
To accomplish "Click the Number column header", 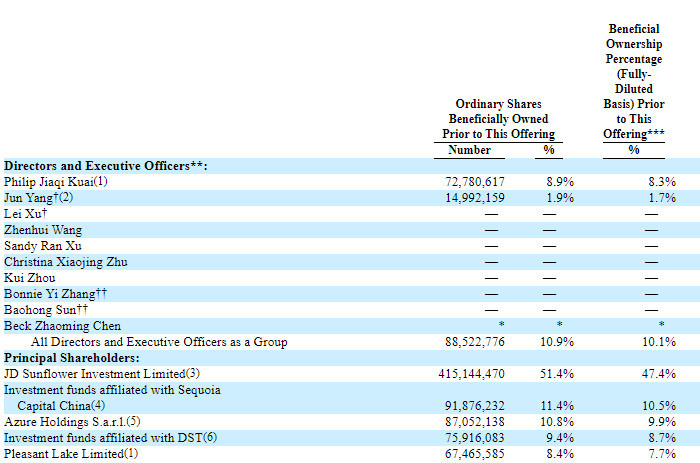I will [469, 150].
